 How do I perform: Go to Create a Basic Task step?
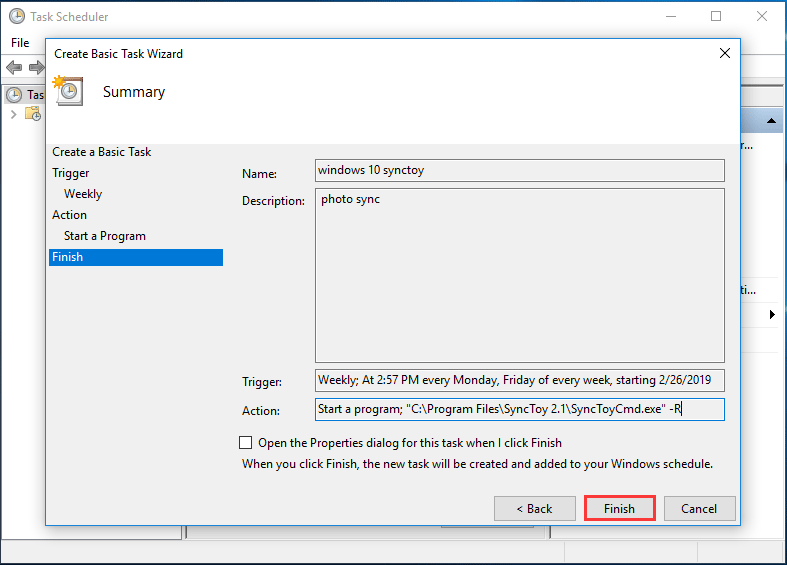tap(101, 152)
